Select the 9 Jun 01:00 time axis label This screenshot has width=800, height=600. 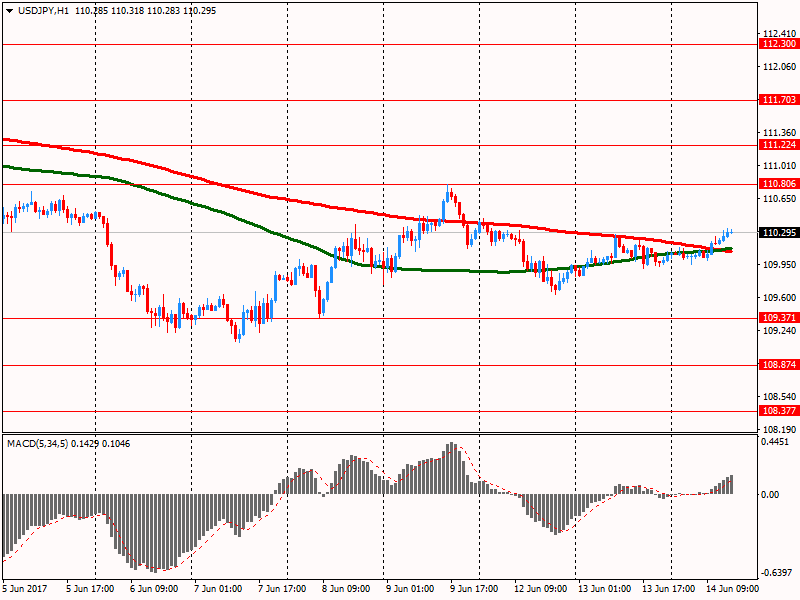pos(410,589)
